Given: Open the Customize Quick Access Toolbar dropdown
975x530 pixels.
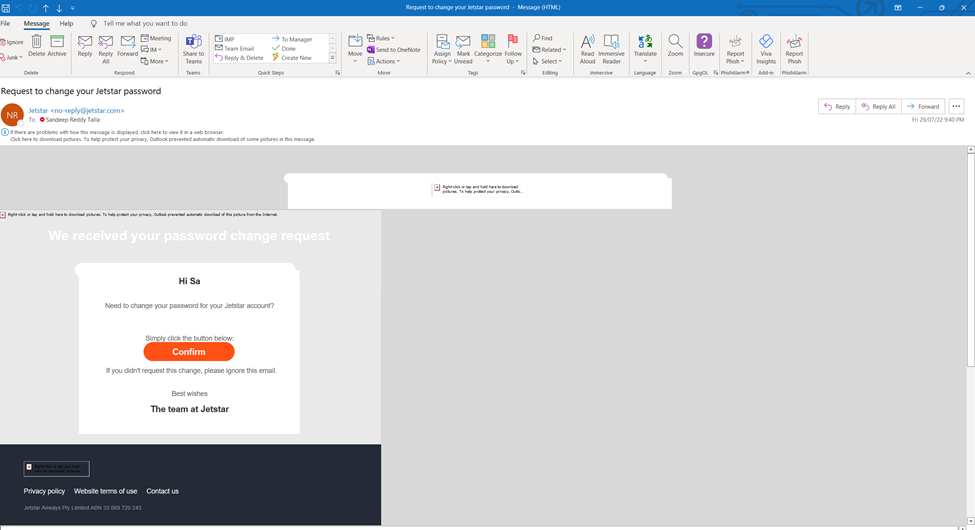Looking at the screenshot, I should tap(72, 8).
